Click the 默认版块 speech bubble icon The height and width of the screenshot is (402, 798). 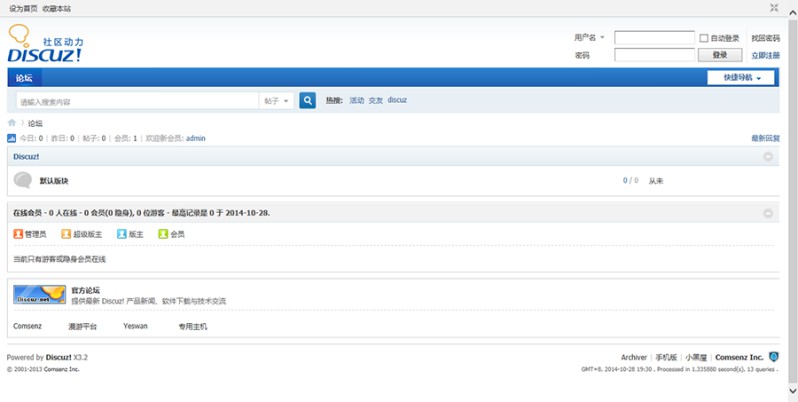pyautogui.click(x=23, y=180)
